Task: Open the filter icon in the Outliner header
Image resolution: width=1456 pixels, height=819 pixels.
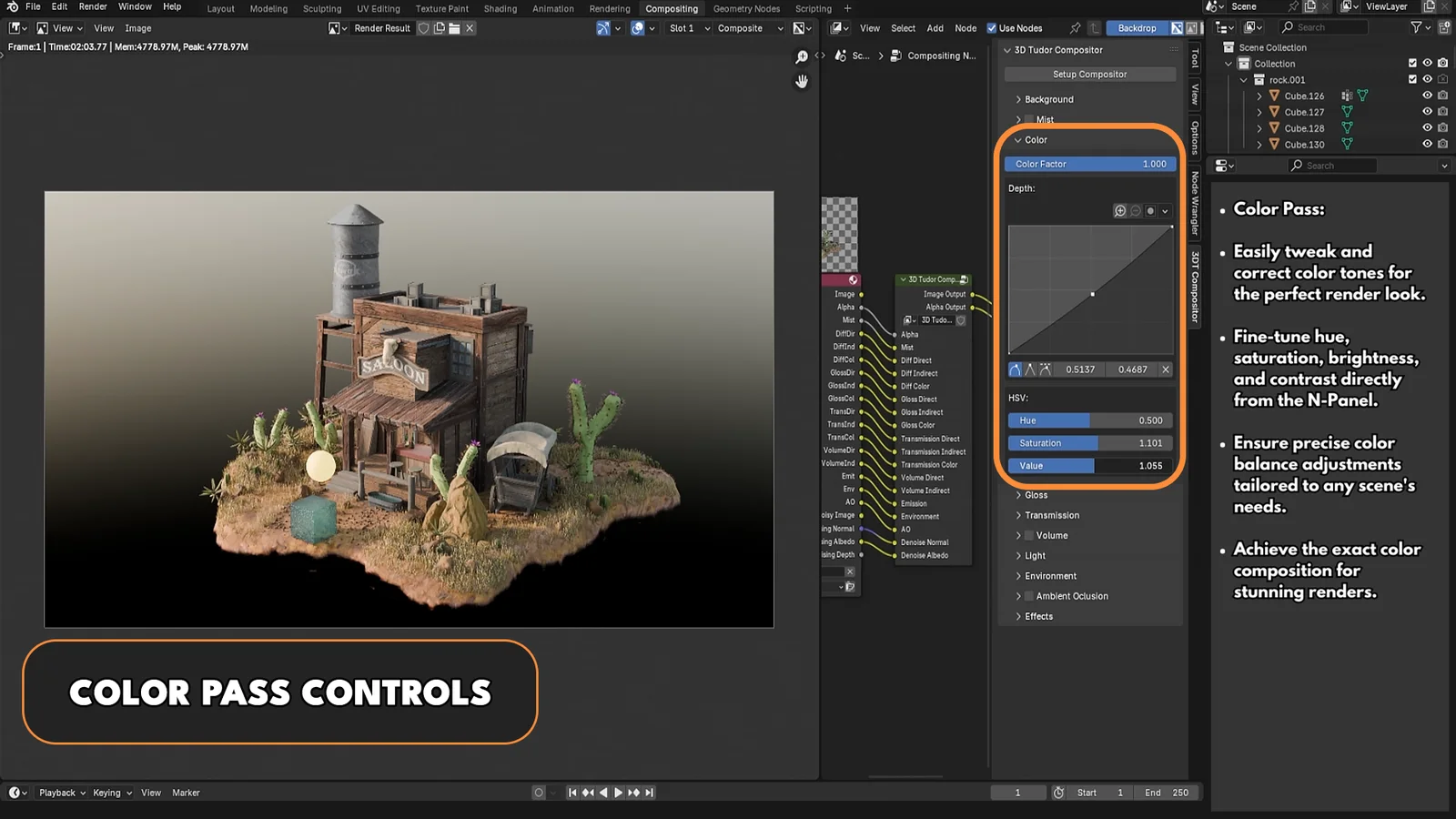Action: point(1417,26)
